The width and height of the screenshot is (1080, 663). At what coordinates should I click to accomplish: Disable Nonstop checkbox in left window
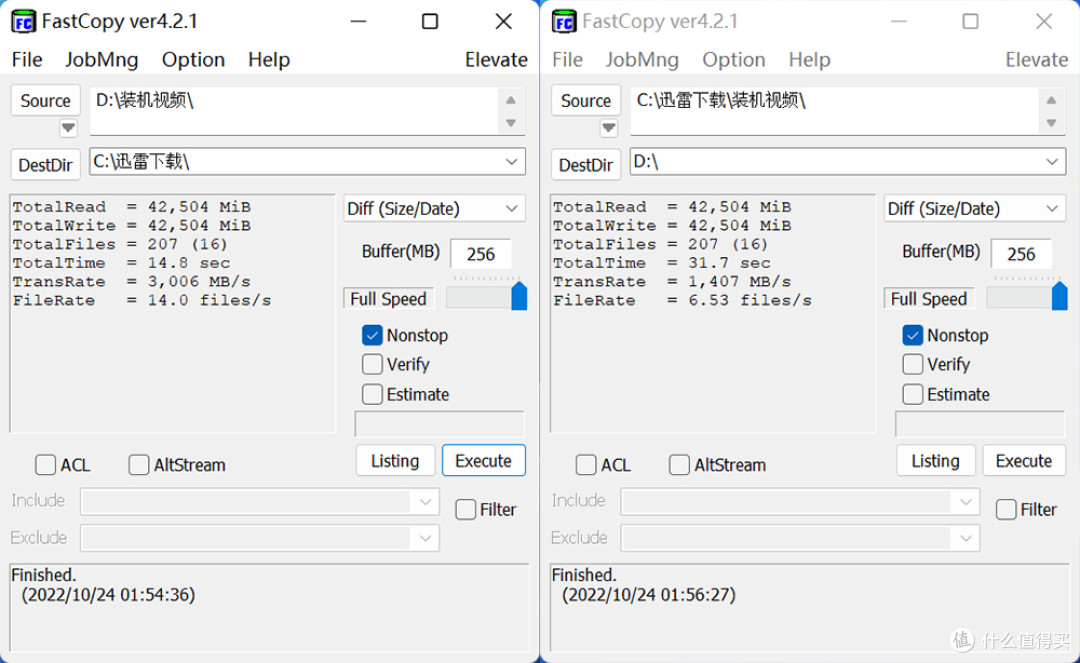point(372,335)
